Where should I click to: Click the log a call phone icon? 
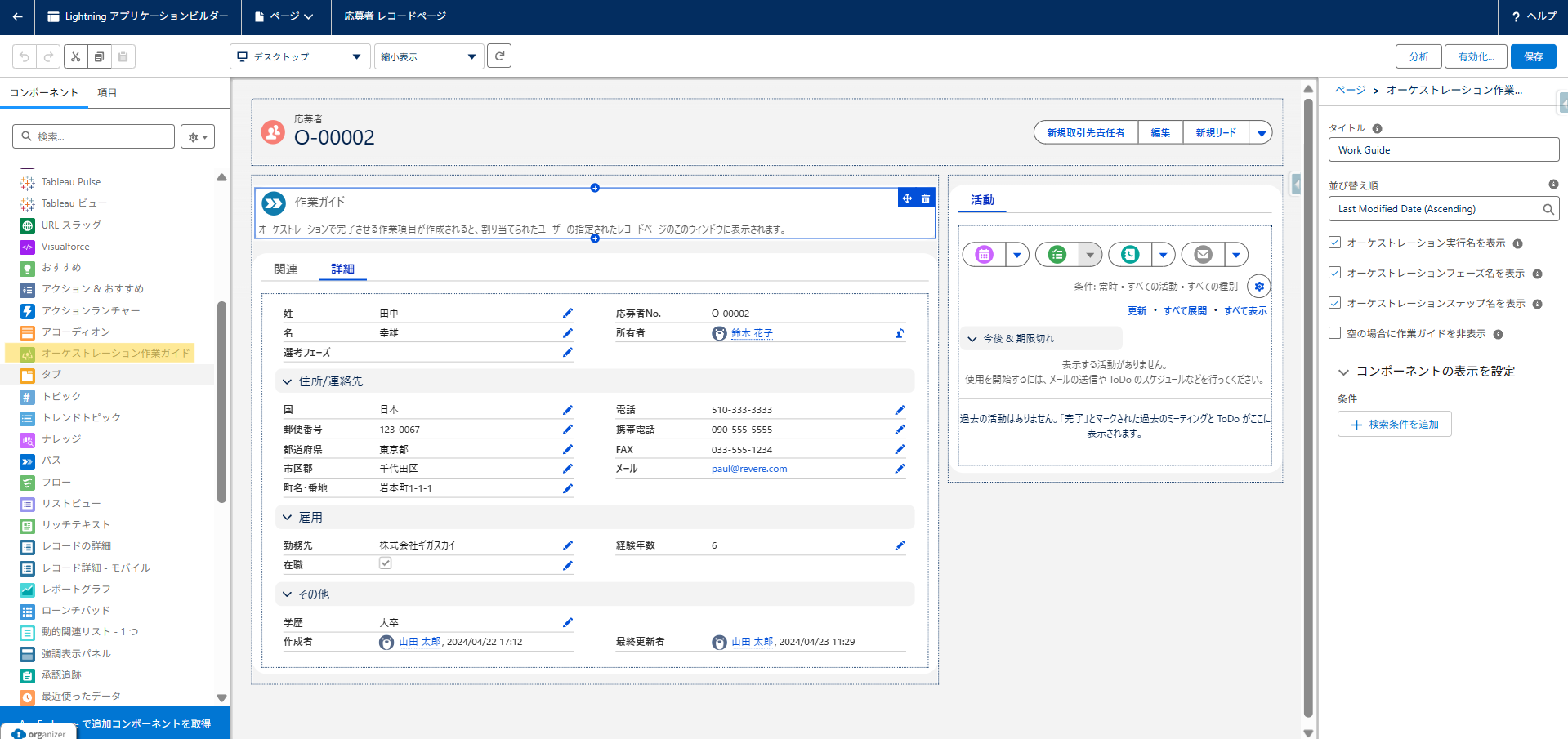point(1130,255)
